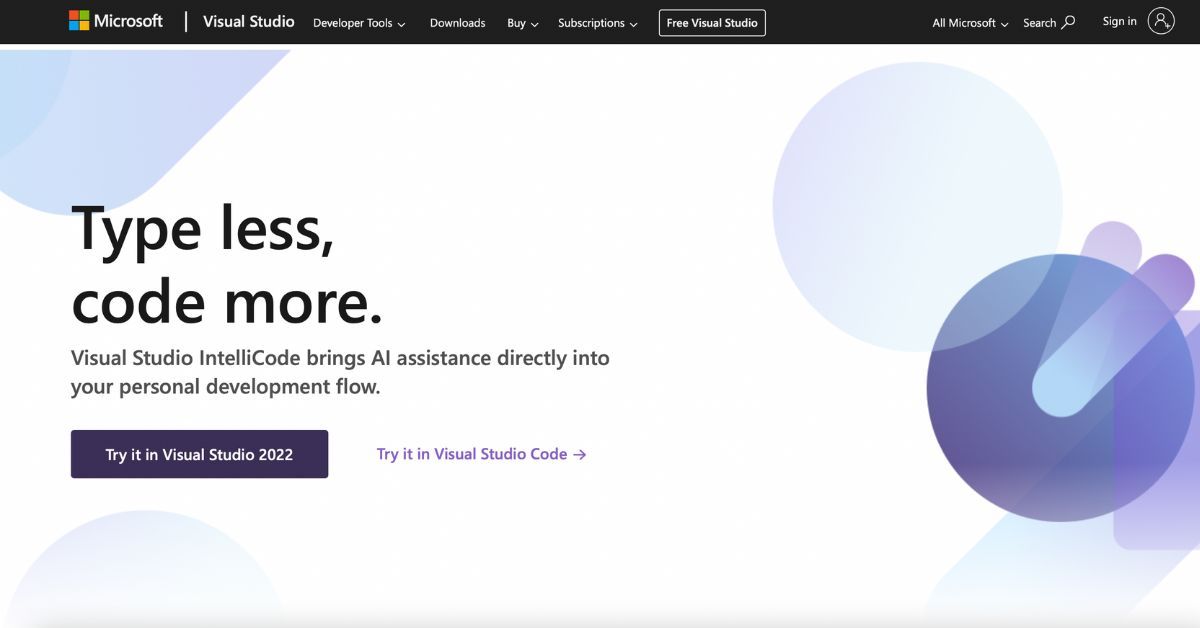Click the Sign in text label
The height and width of the screenshot is (628, 1200).
click(1119, 20)
